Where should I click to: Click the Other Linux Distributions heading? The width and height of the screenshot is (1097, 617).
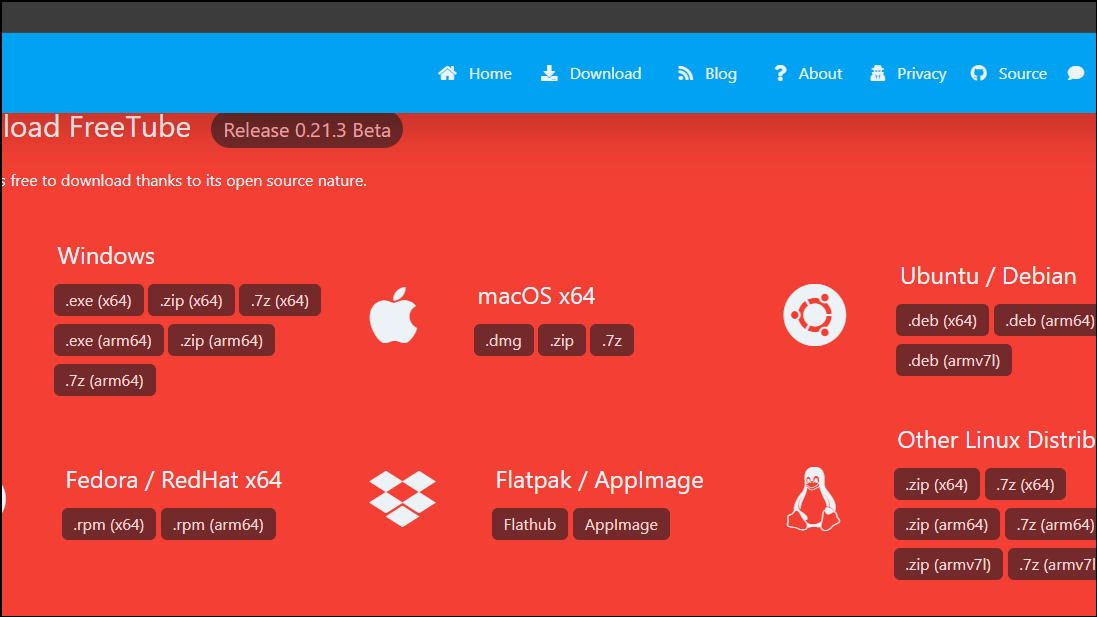tap(996, 440)
